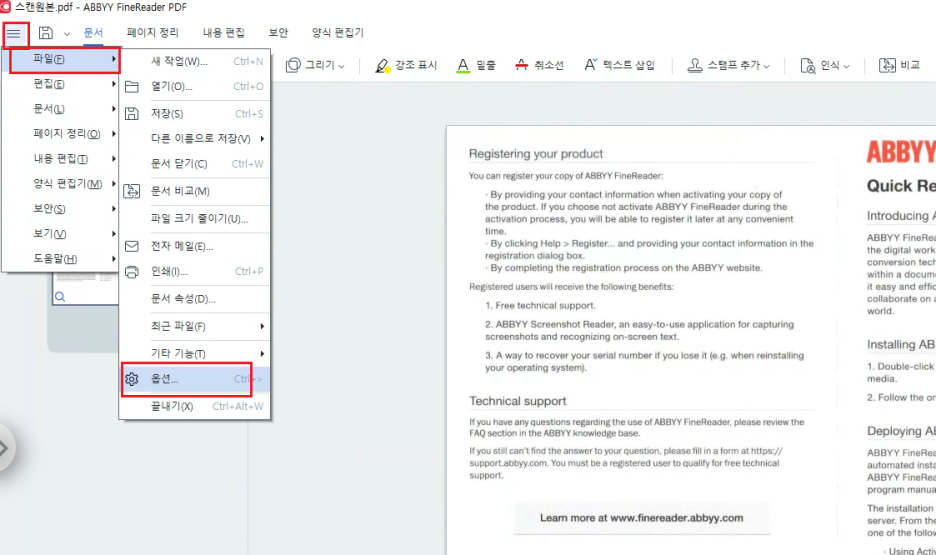
Task: Choose 파일 크기 줄이기(U)... menu item
Action: [195, 218]
